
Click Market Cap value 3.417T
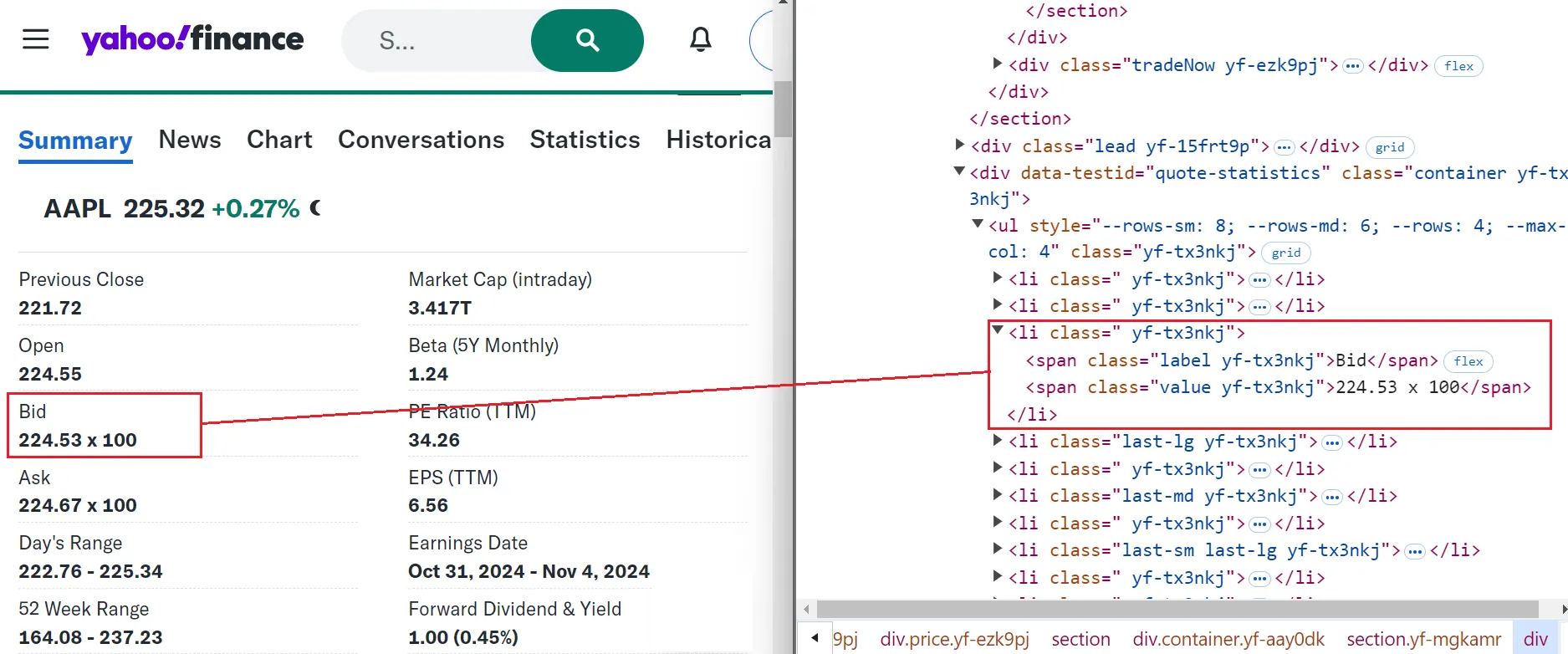[440, 308]
